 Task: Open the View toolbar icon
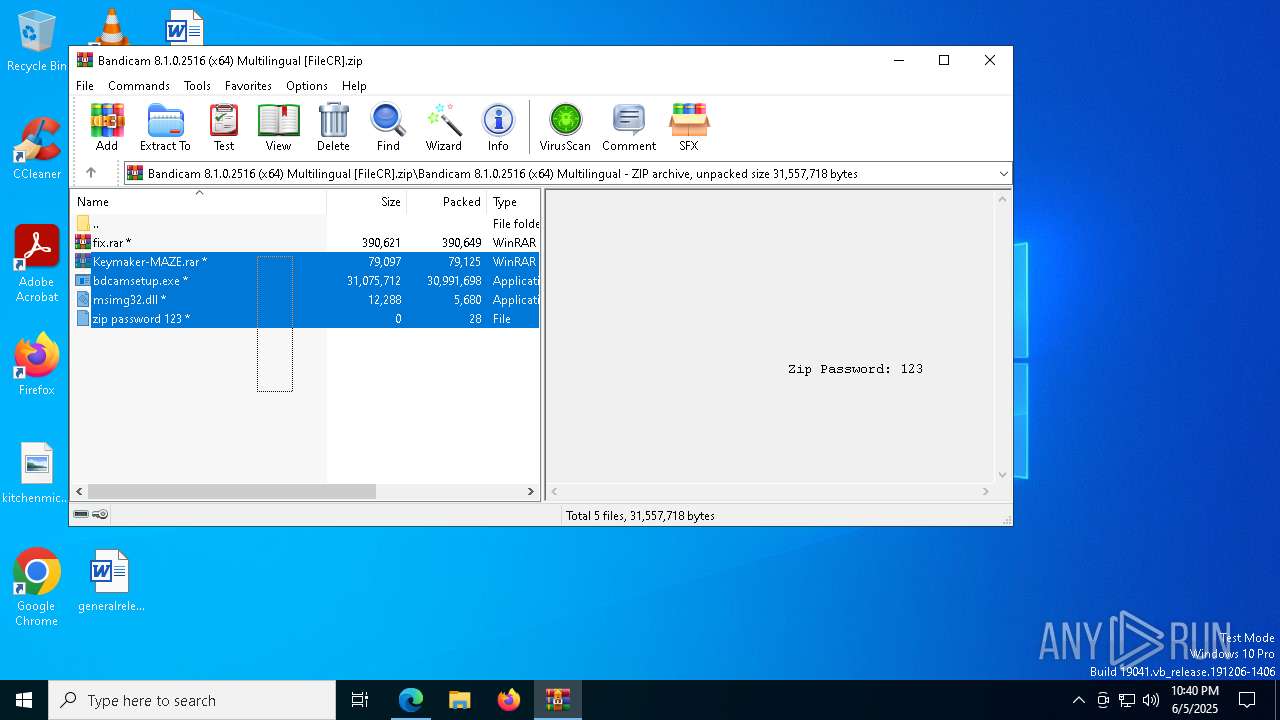(278, 127)
